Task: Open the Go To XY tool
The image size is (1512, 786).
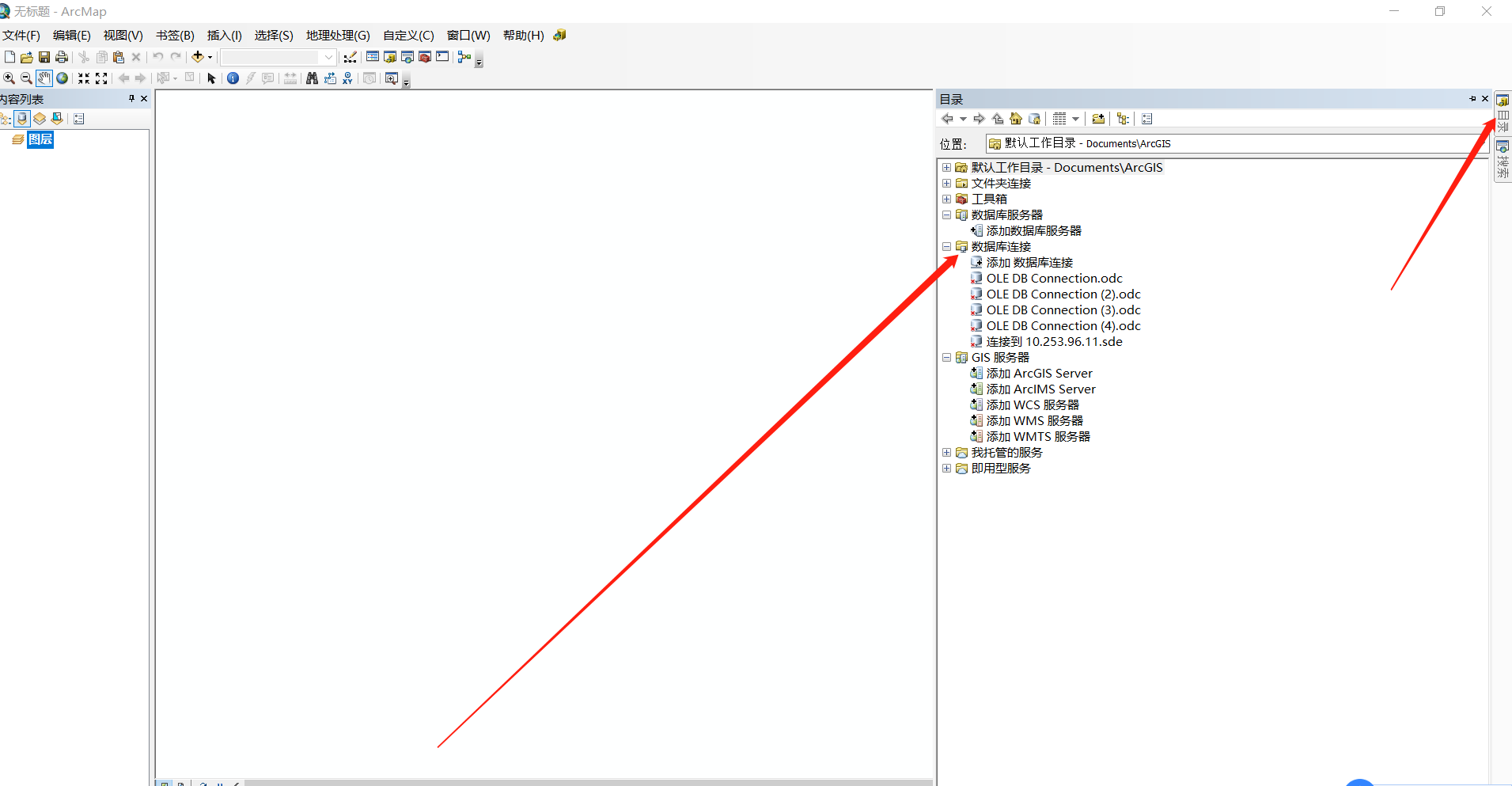Action: [x=348, y=78]
